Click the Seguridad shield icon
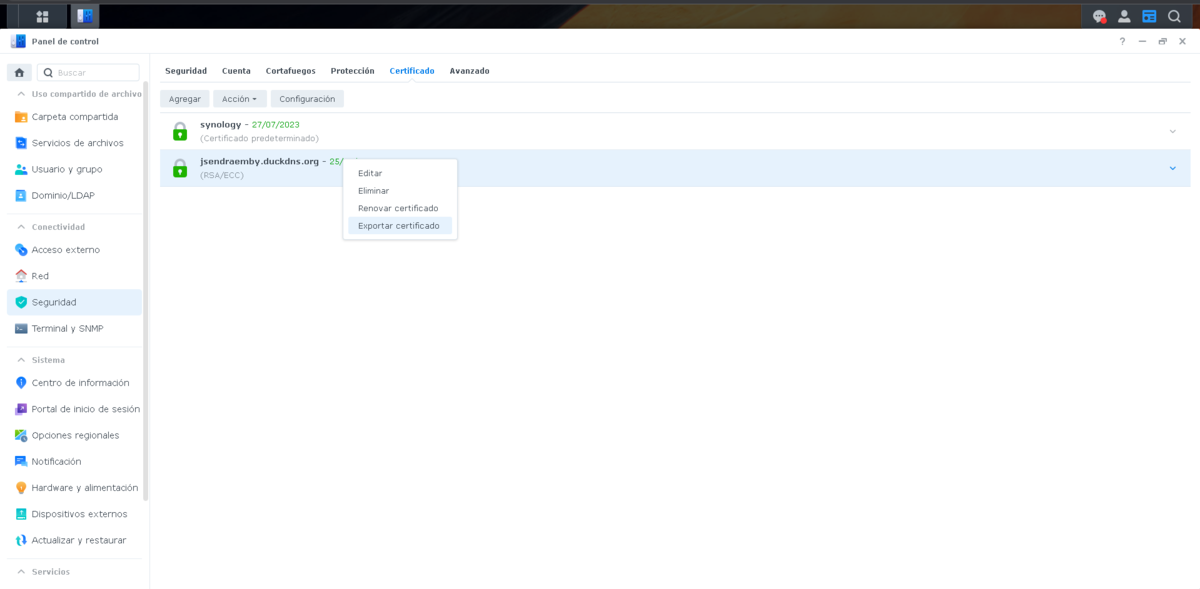Screen dimensions: 1200x589 [x=21, y=302]
